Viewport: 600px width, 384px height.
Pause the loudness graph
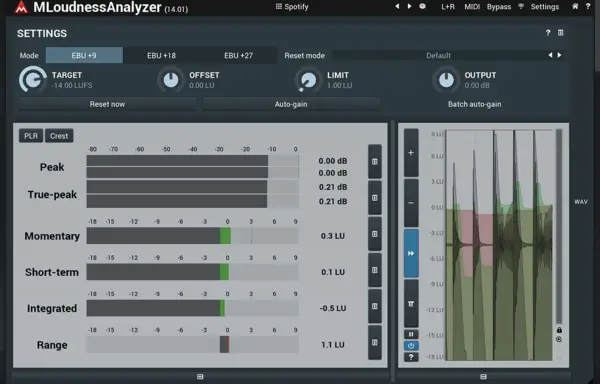pyautogui.click(x=411, y=335)
